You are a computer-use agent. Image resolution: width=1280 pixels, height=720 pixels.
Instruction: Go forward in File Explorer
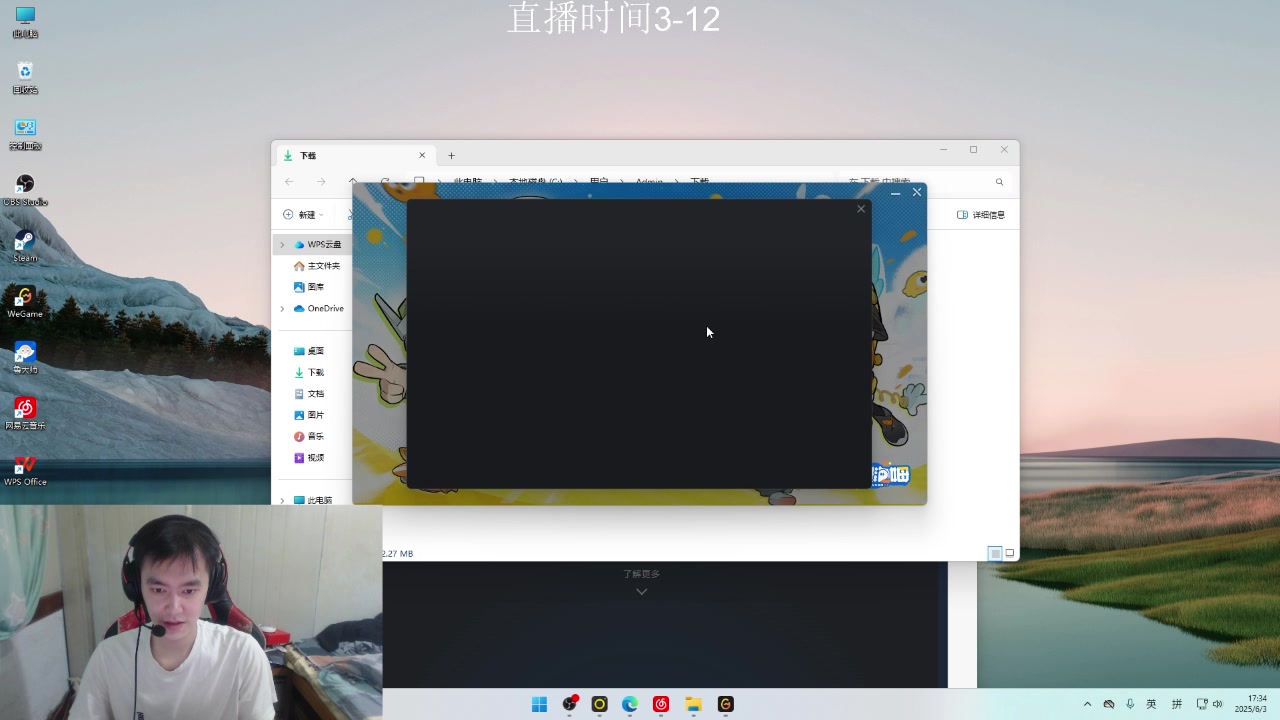[x=321, y=182]
